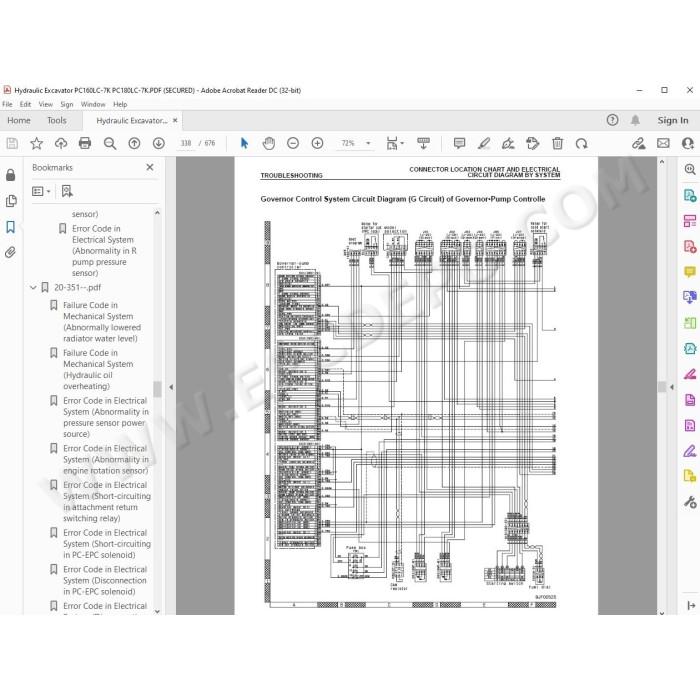Click the cloud upload icon

[61, 143]
